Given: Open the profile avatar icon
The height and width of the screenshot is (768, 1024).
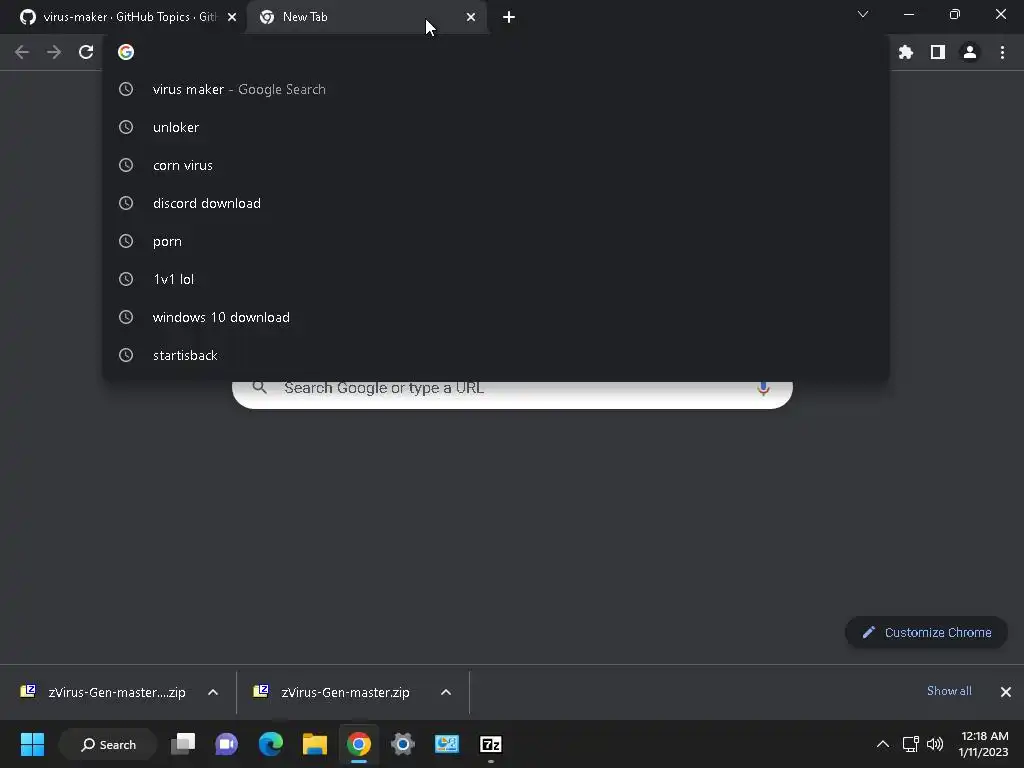Looking at the screenshot, I should click(x=970, y=52).
